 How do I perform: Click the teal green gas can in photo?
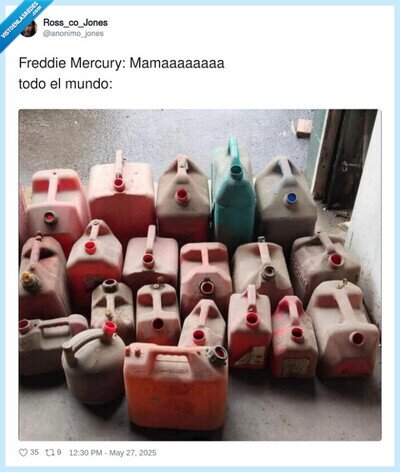(234, 193)
